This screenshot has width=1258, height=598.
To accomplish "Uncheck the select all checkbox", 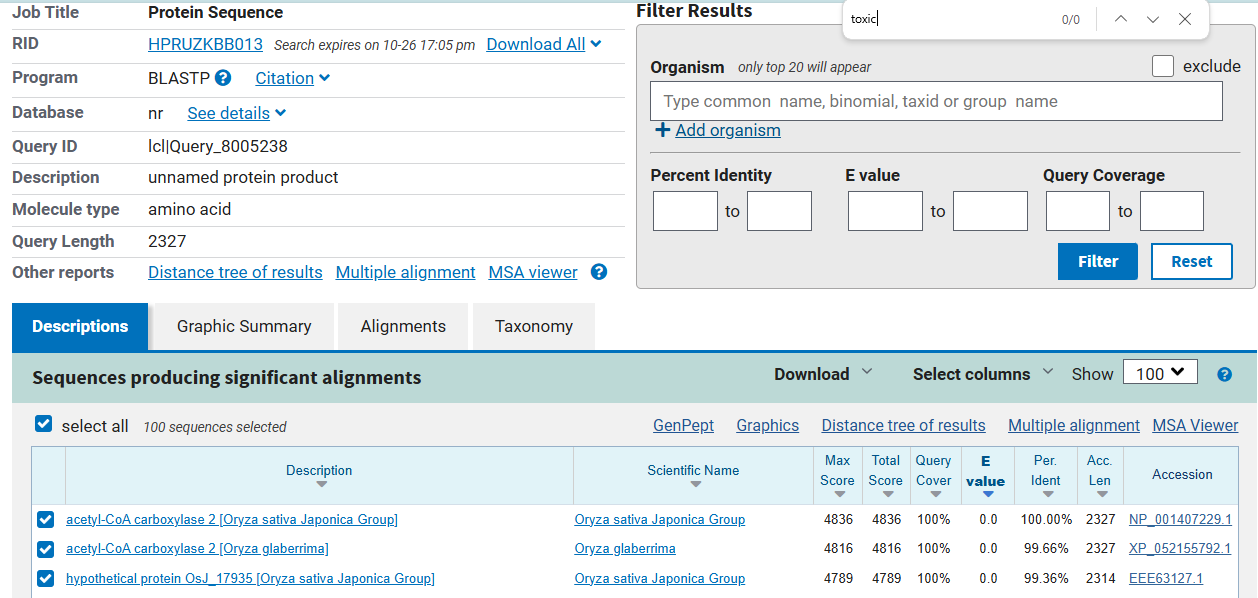I will click(43, 424).
